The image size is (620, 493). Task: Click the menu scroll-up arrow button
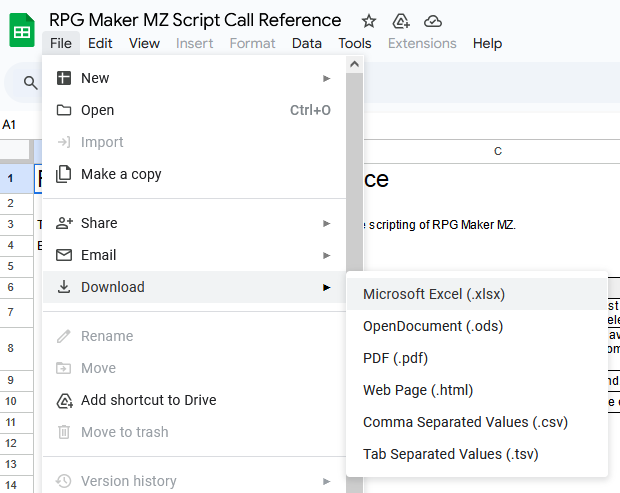tap(355, 64)
